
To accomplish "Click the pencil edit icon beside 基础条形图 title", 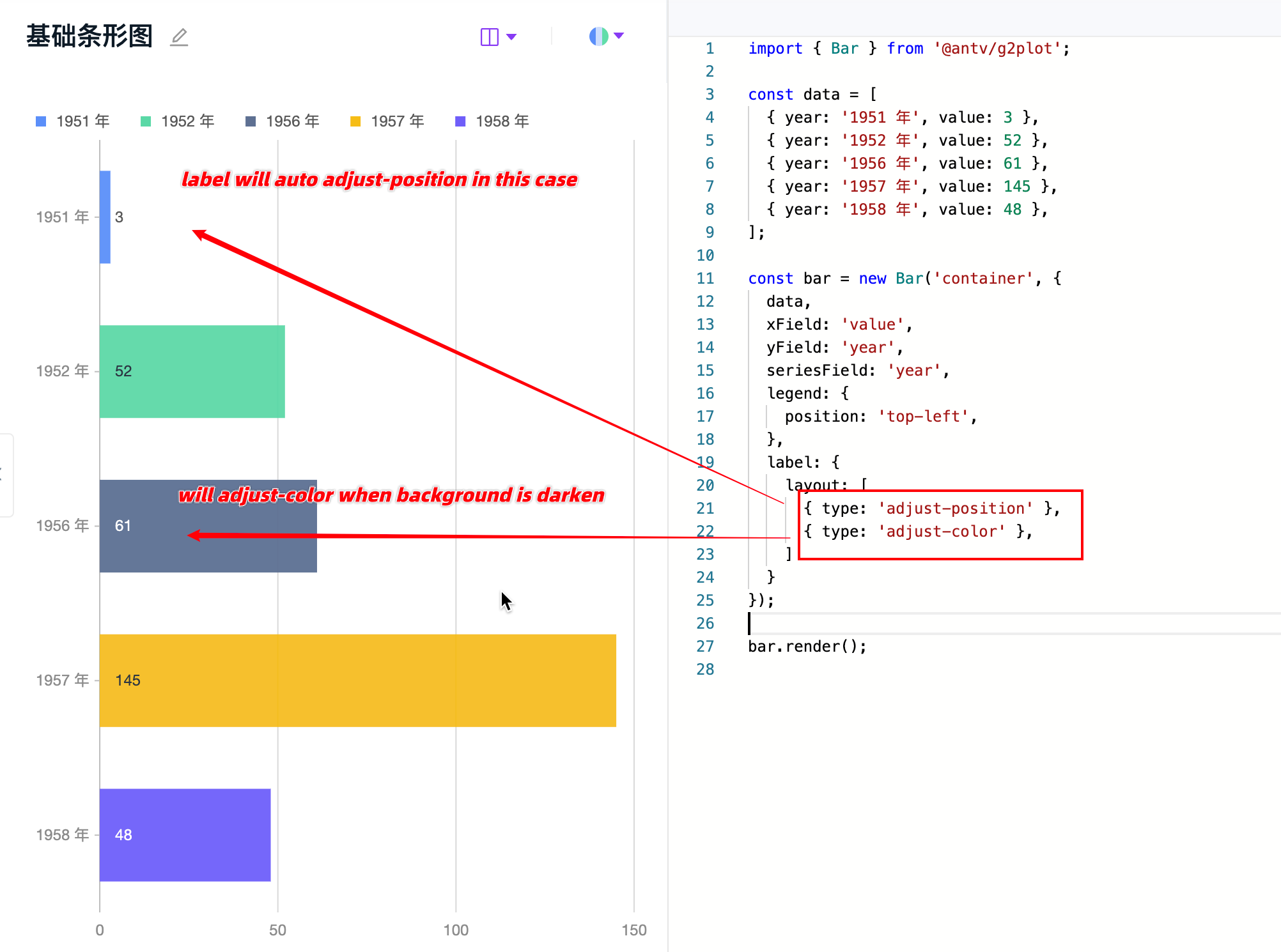I will tap(179, 37).
